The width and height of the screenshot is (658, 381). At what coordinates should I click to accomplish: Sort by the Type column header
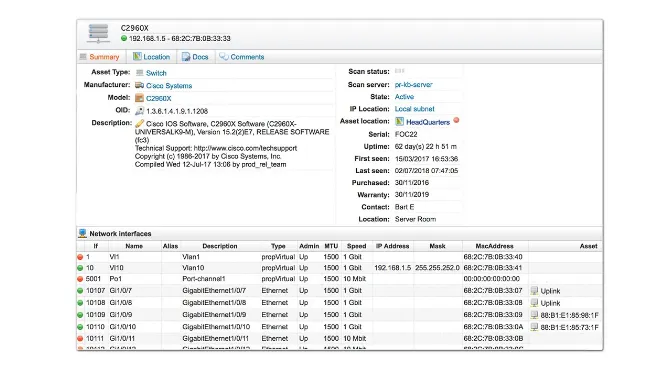(x=278, y=246)
